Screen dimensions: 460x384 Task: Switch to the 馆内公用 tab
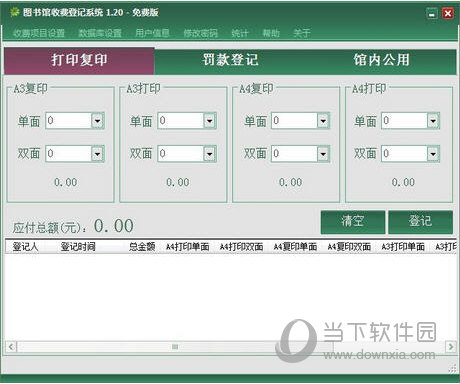(x=381, y=61)
